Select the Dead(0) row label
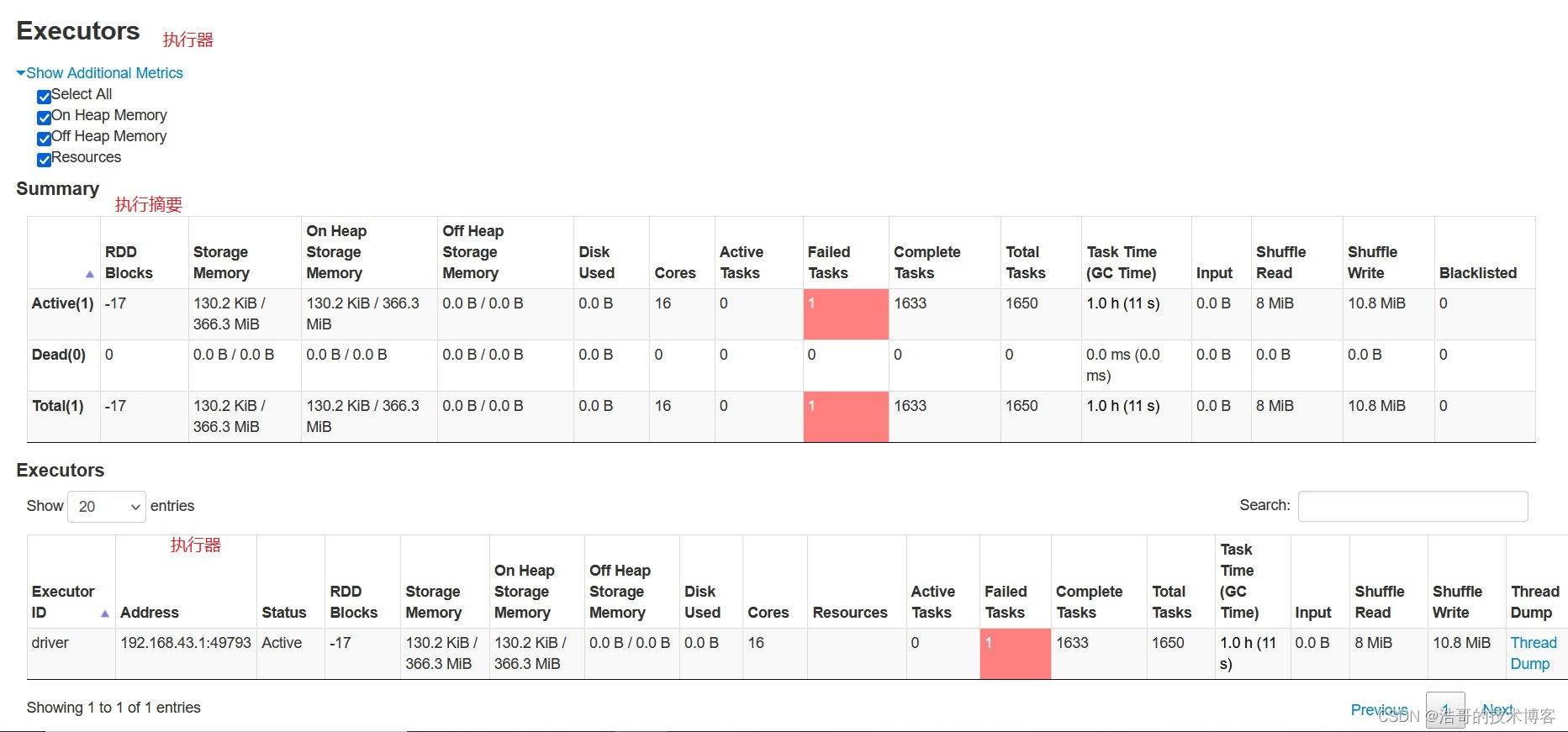 59,355
